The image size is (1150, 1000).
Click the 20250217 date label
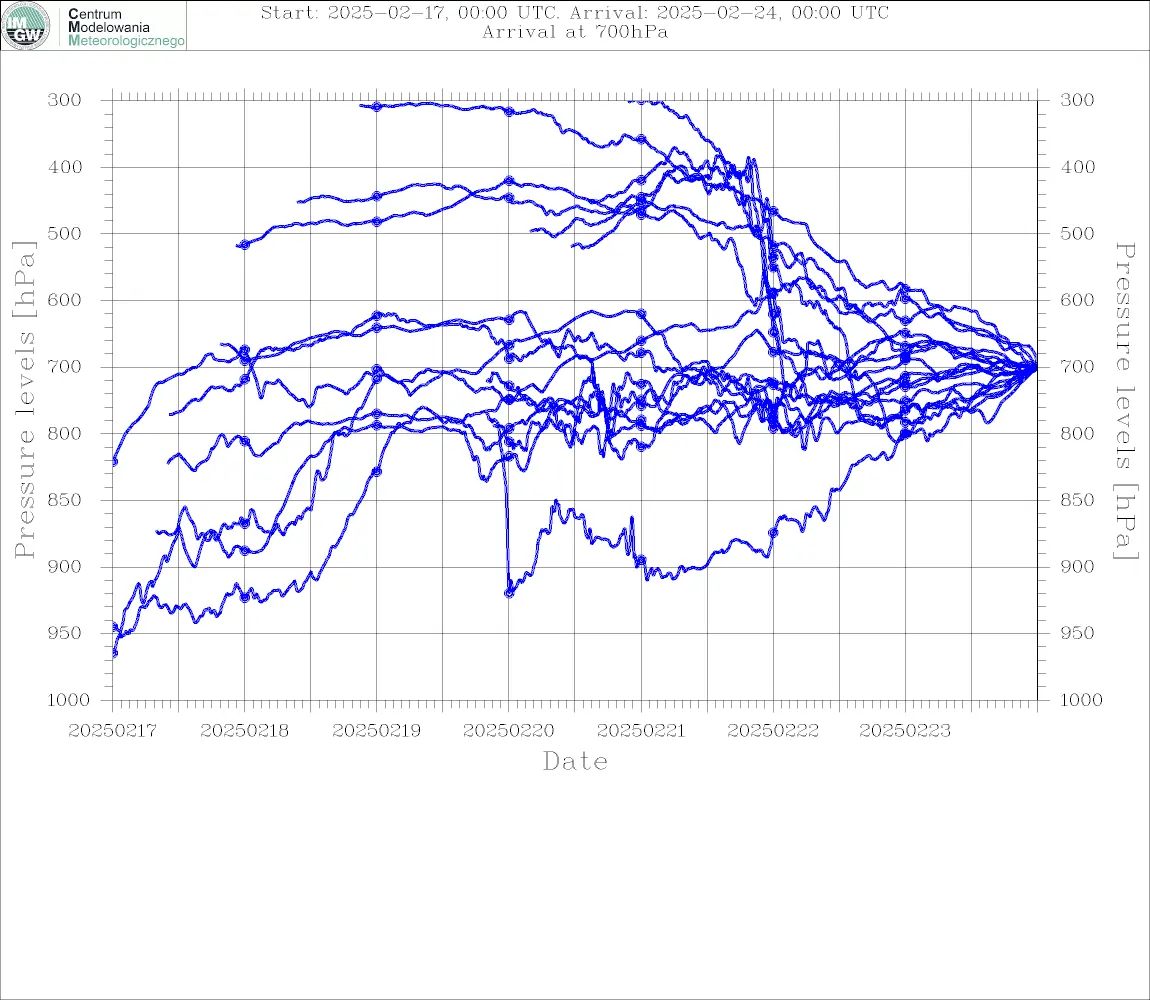click(112, 731)
